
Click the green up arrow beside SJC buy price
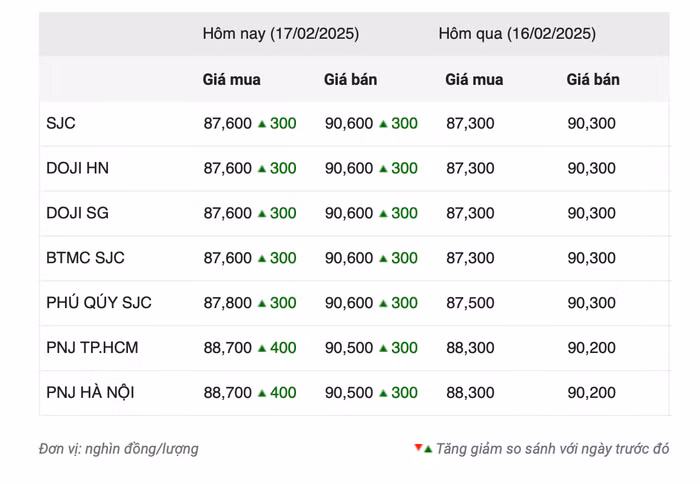(262, 124)
